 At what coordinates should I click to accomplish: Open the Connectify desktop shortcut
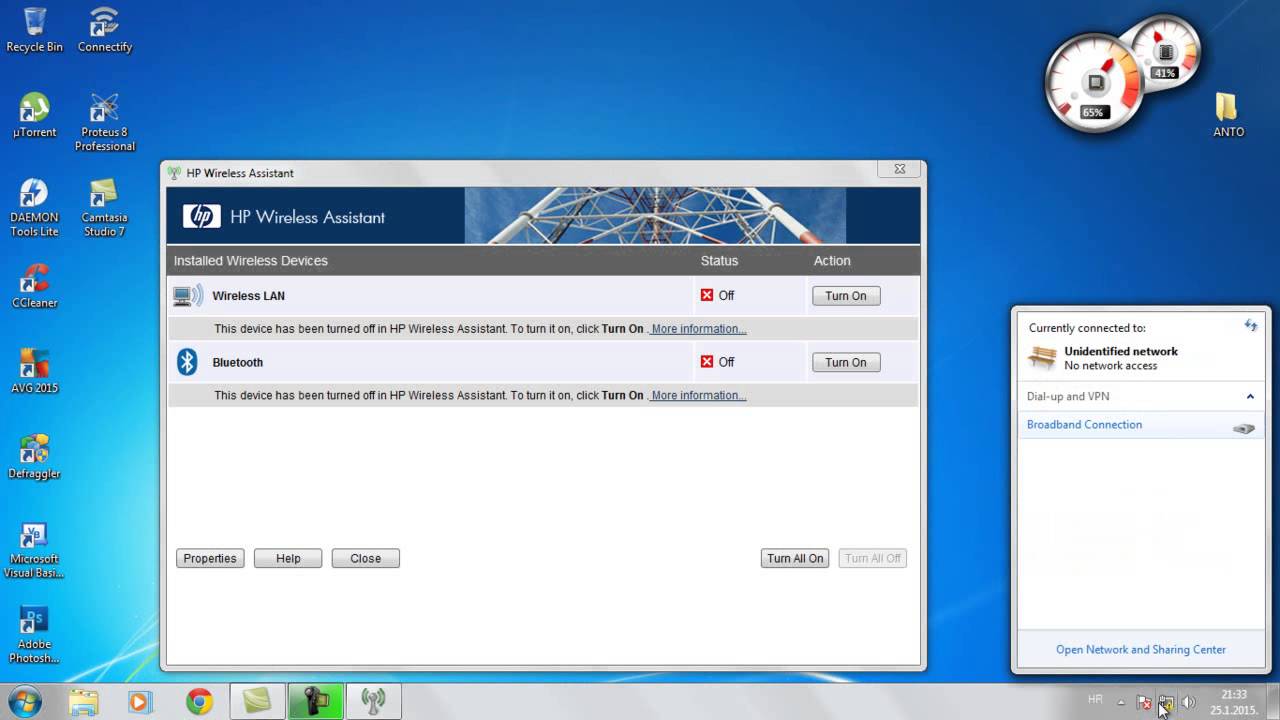(x=104, y=30)
